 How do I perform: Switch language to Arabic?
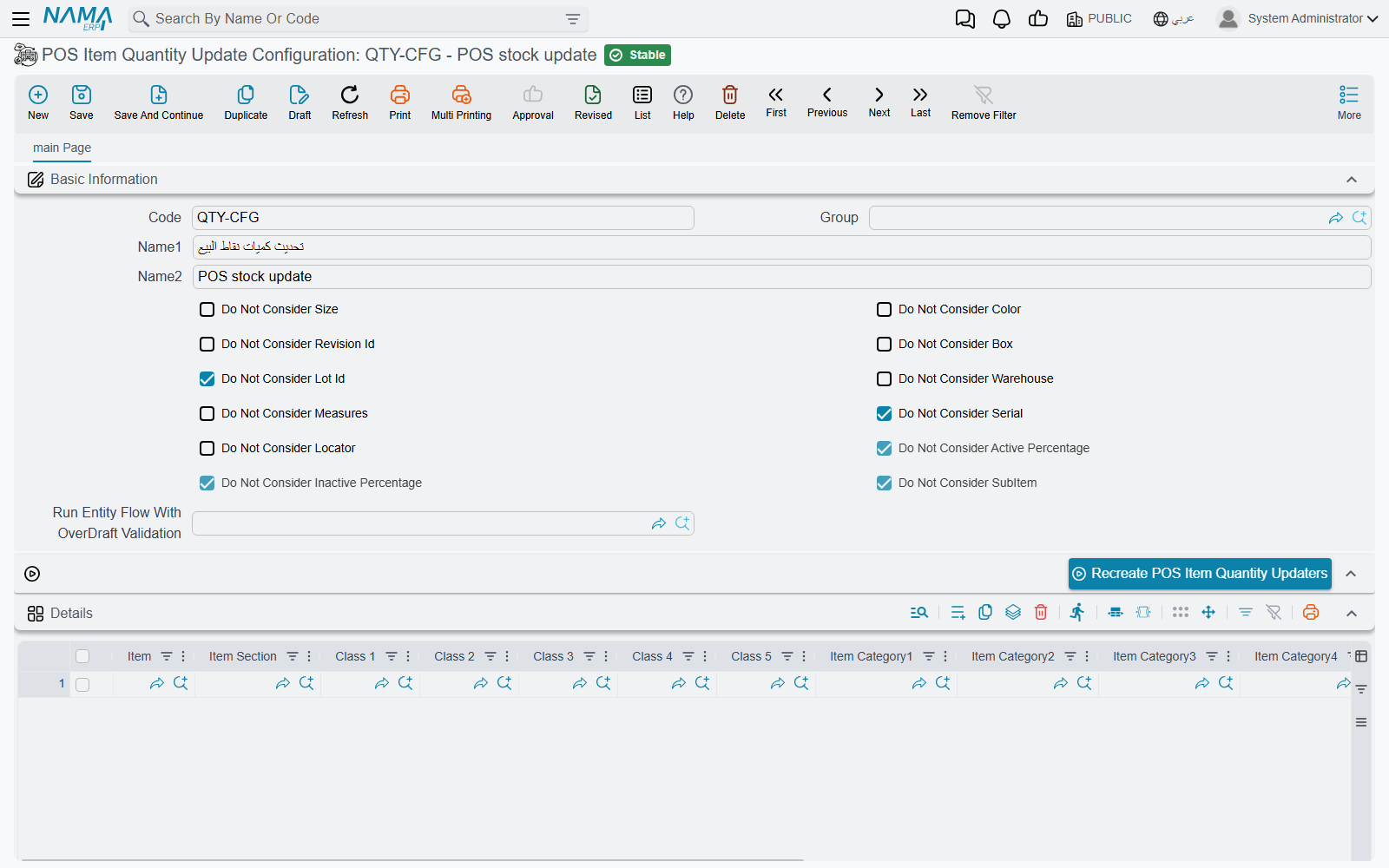(1173, 19)
